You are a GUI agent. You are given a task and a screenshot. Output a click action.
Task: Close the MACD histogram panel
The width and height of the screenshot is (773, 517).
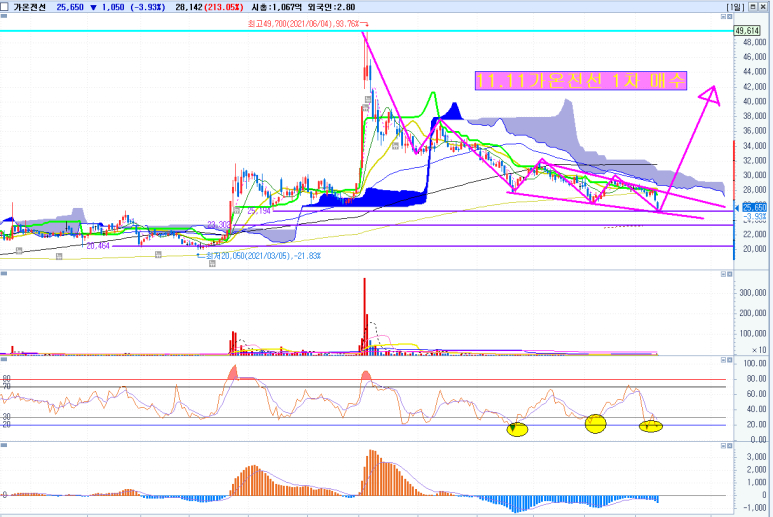coord(730,446)
